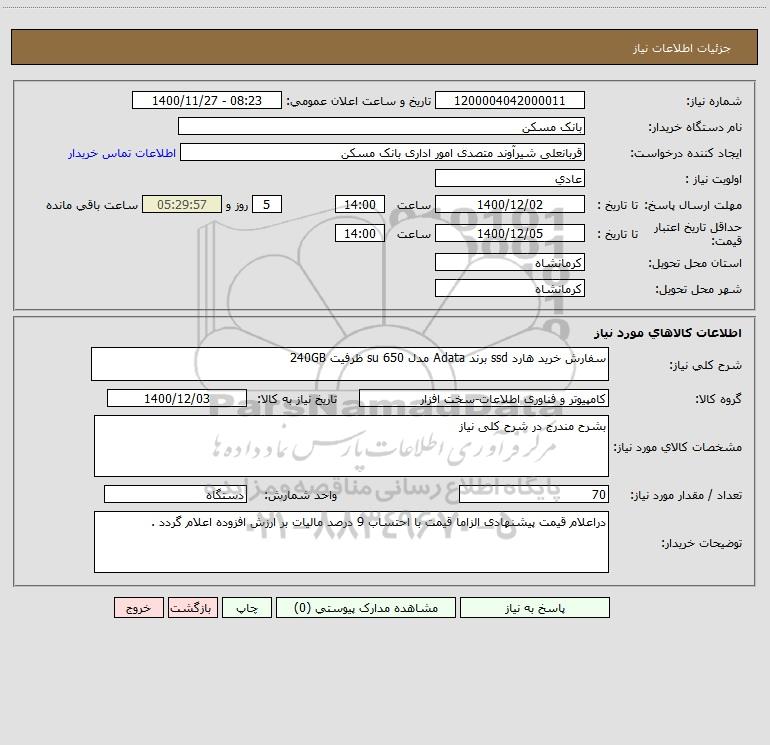Click the استان محل تحویل label
770x745 pixels.
tap(695, 264)
